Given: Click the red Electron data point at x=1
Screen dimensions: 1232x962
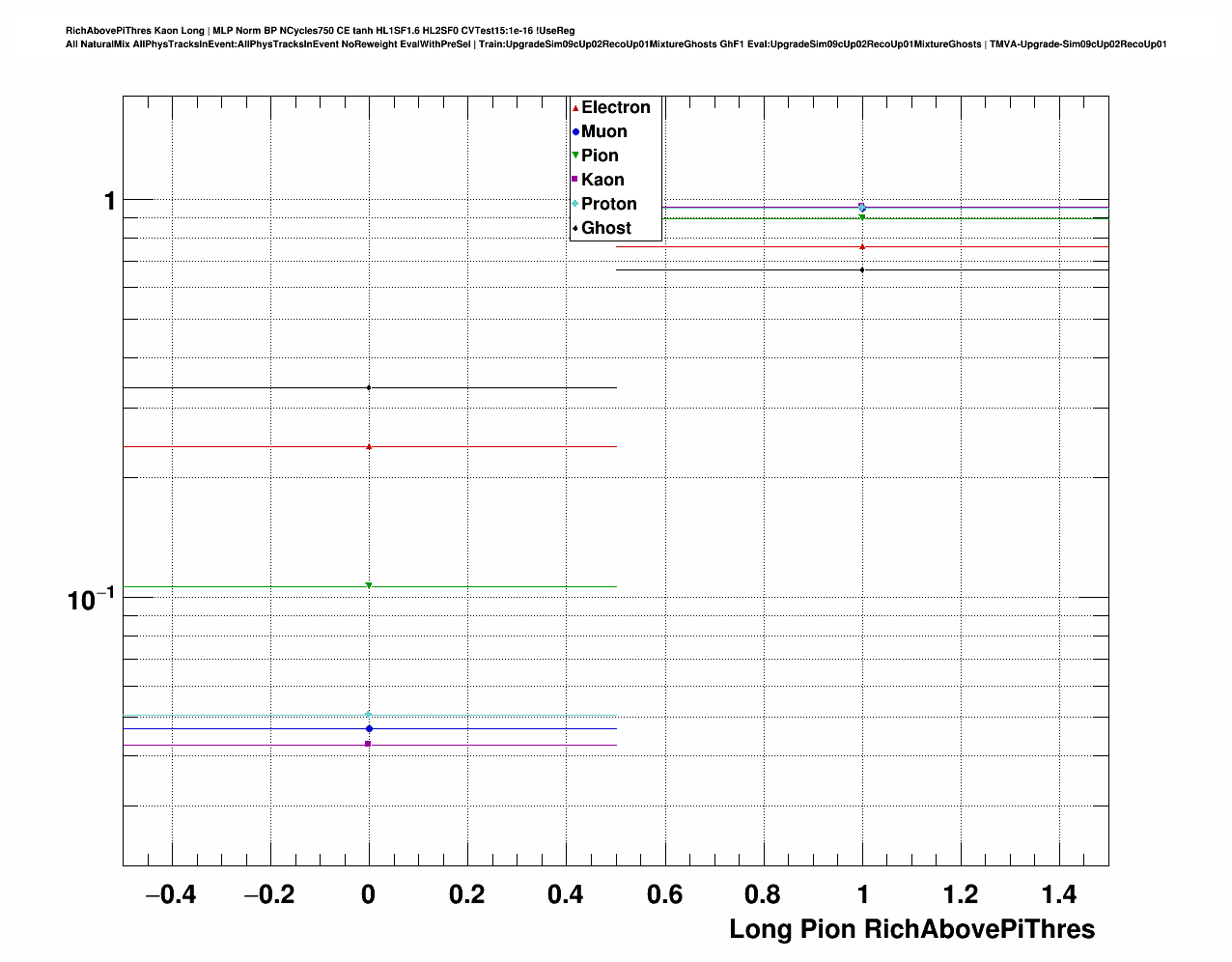Looking at the screenshot, I should [x=862, y=246].
